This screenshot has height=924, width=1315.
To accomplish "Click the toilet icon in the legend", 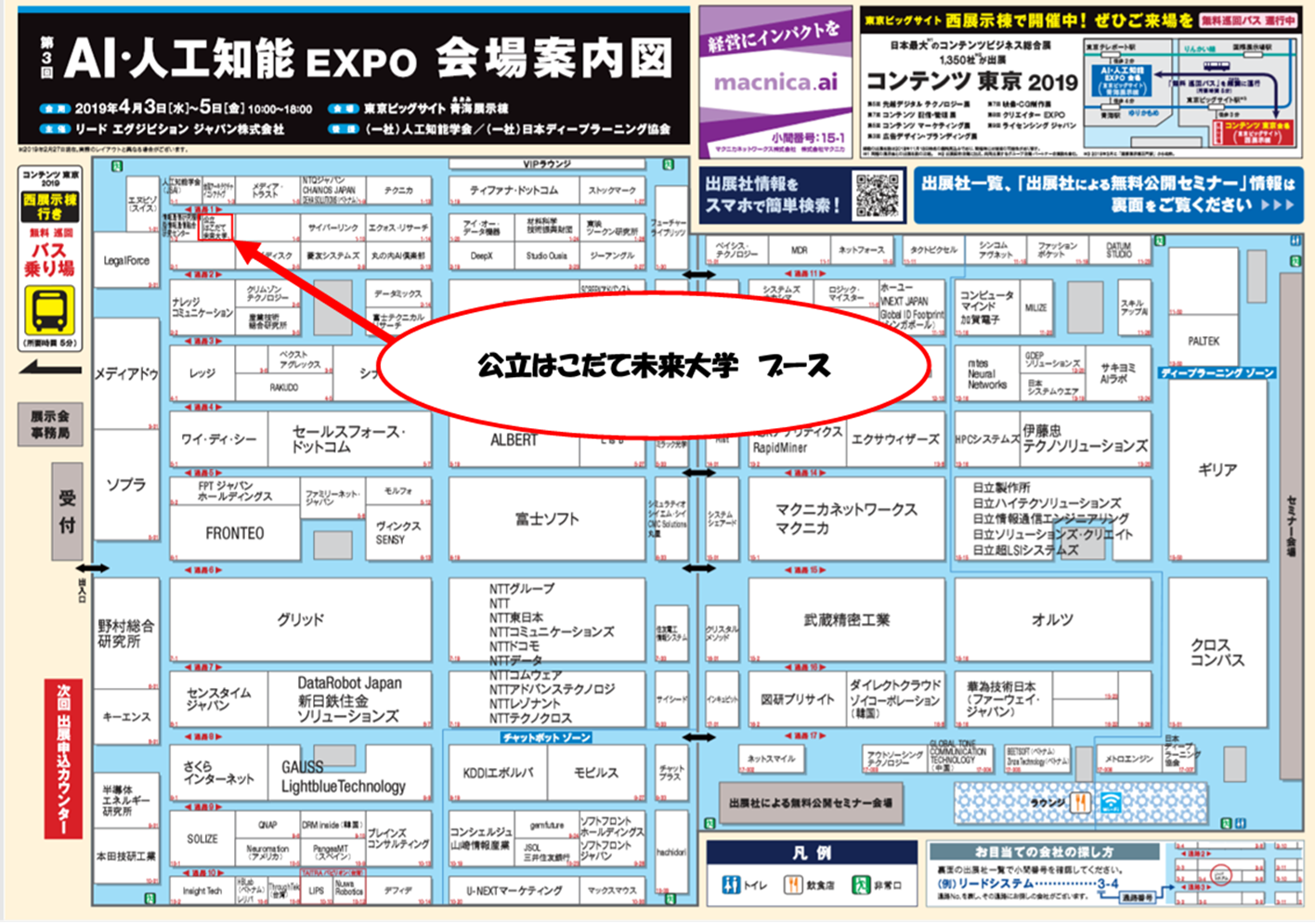I will [x=732, y=885].
